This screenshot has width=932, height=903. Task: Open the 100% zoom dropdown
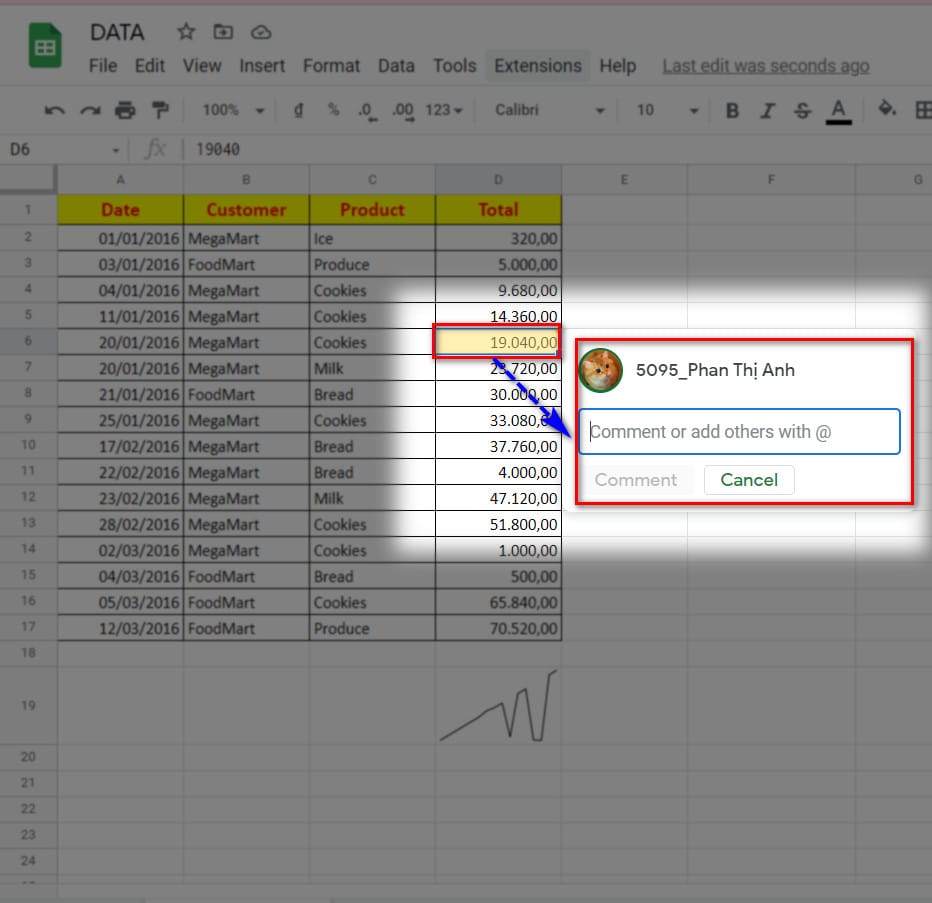[x=233, y=110]
